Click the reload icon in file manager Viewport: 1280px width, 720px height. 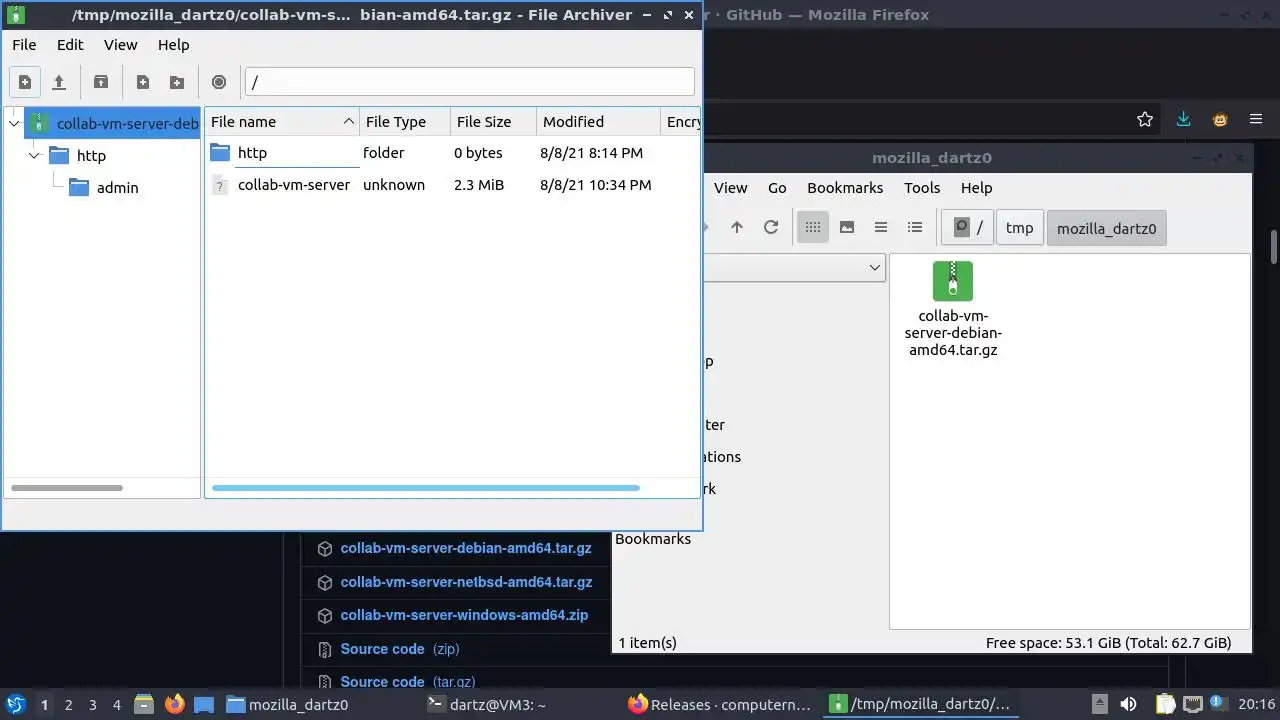coord(771,227)
